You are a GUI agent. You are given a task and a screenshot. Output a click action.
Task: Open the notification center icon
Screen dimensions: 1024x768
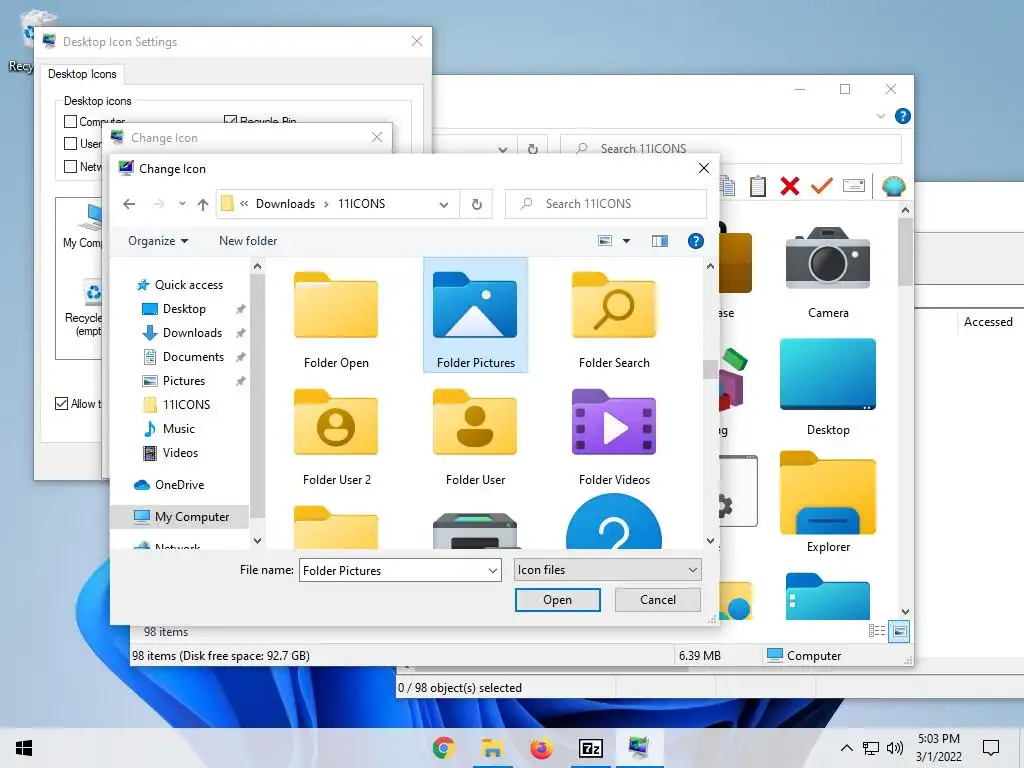[x=991, y=748]
